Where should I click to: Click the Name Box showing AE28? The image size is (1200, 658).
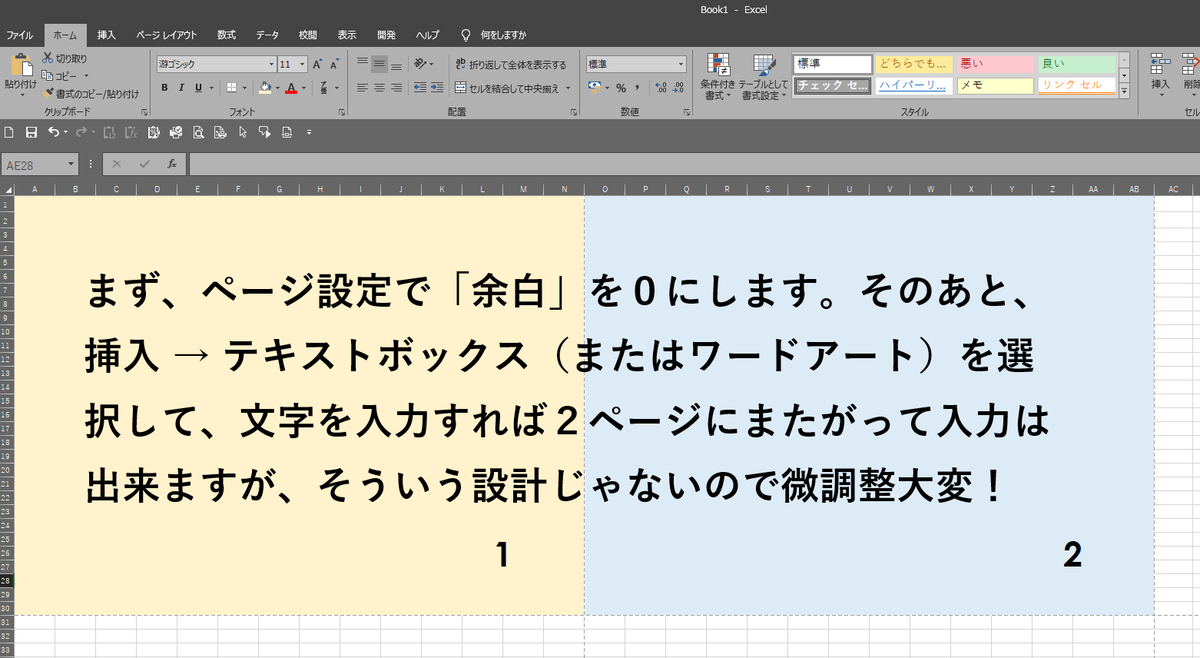point(40,164)
